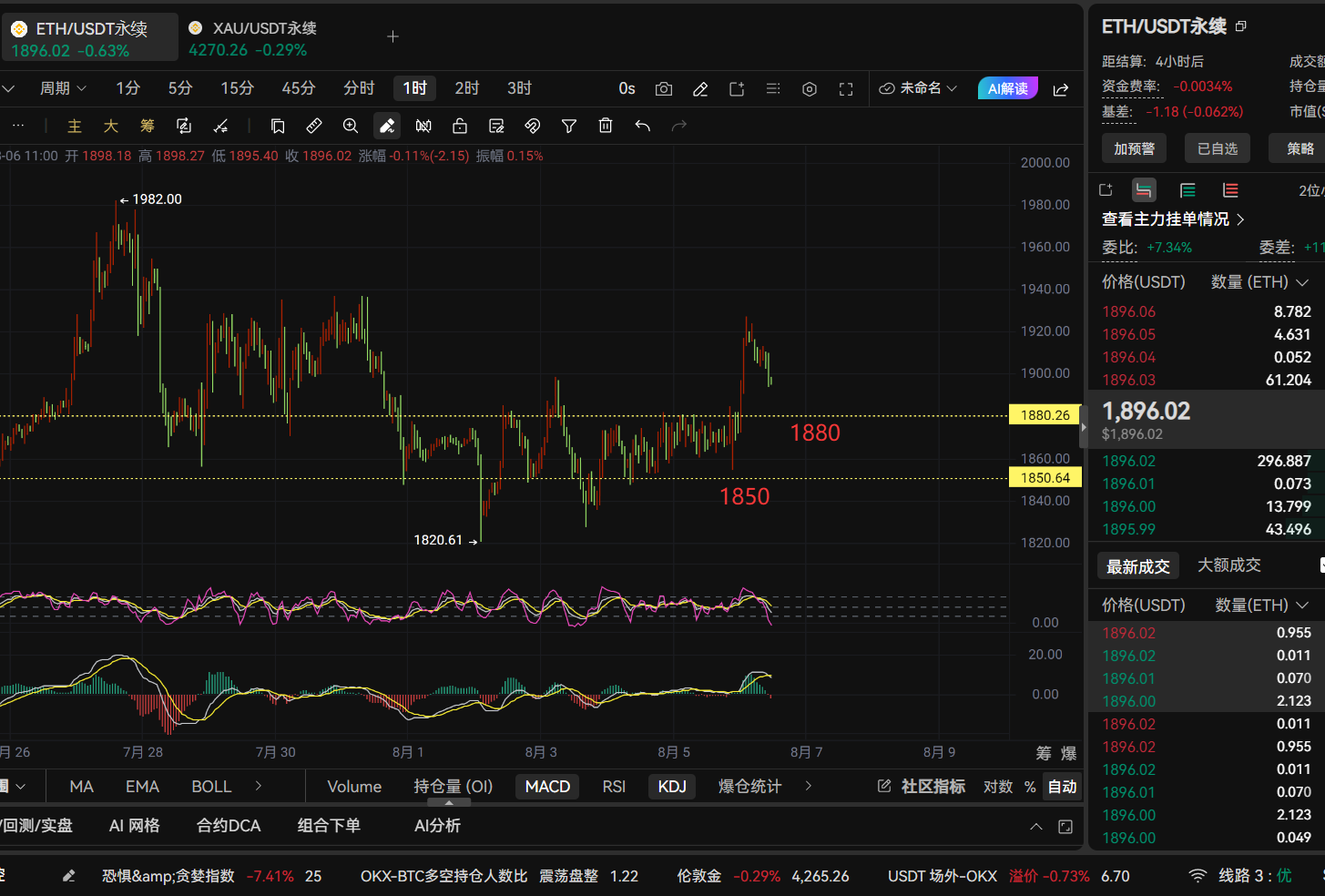This screenshot has width=1325, height=896.
Task: Collapse the bottom panel with the up chevron
Action: (x=1036, y=827)
